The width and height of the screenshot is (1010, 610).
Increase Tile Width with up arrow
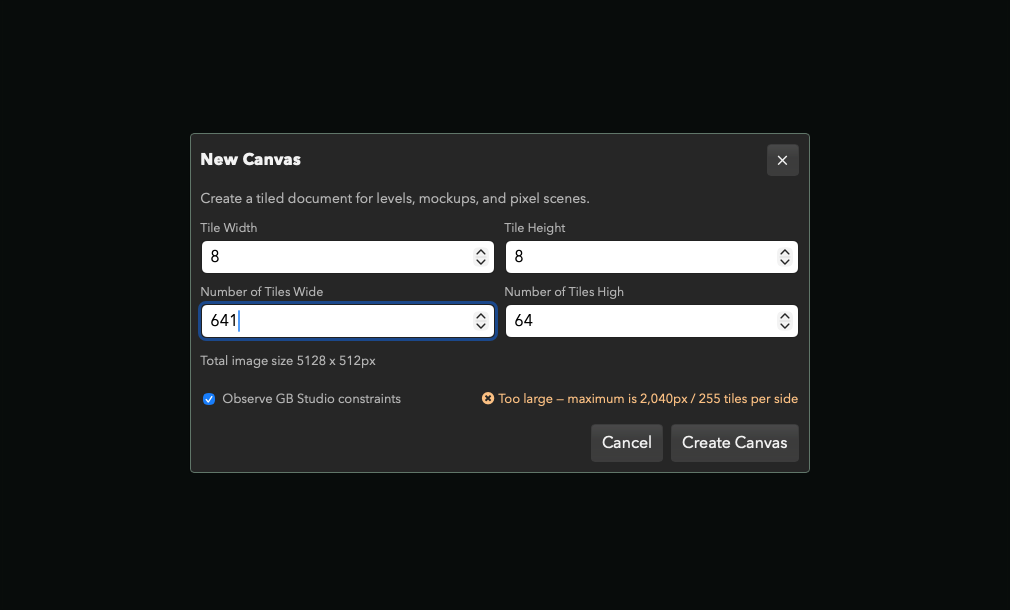pyautogui.click(x=481, y=252)
